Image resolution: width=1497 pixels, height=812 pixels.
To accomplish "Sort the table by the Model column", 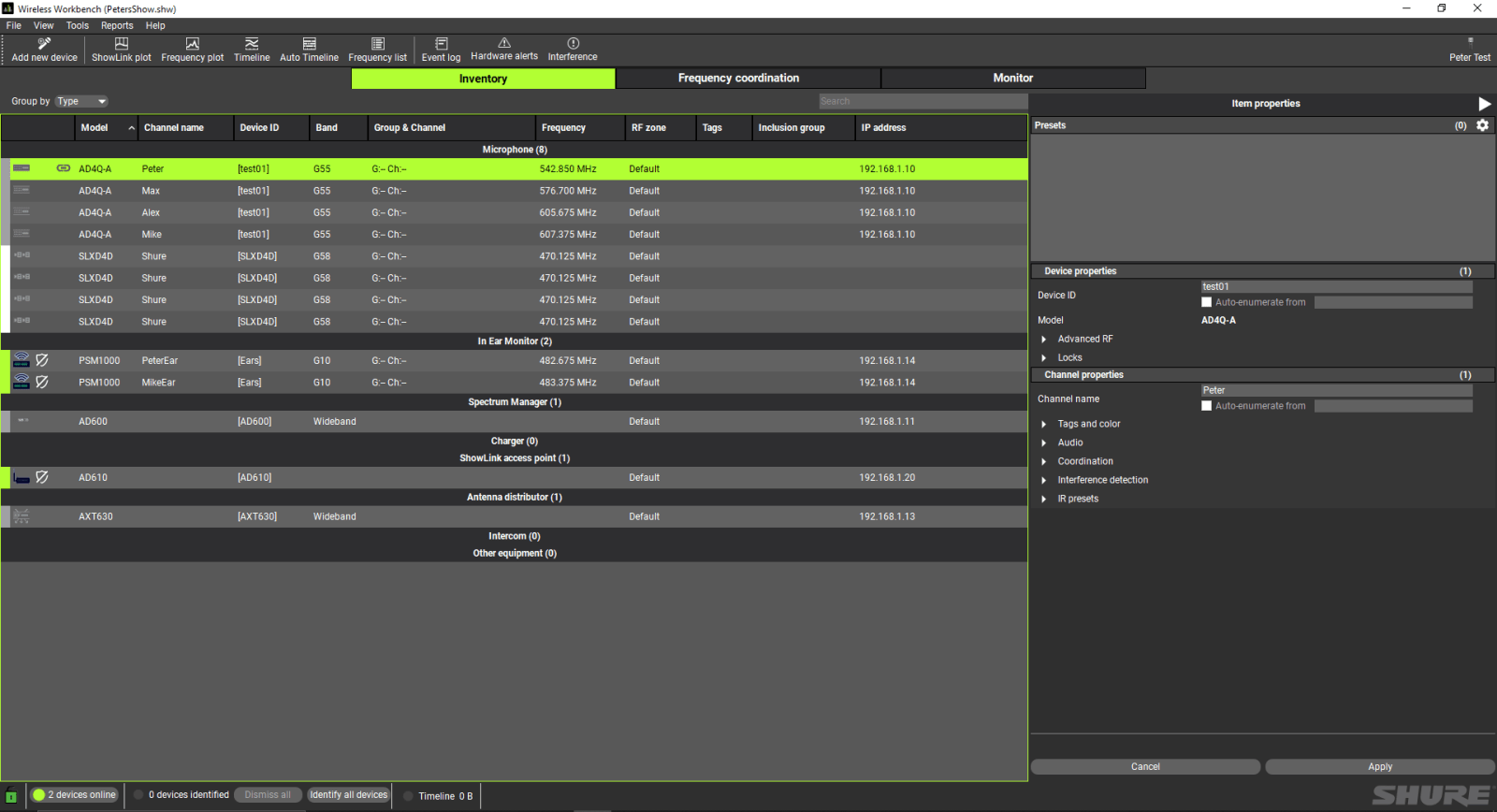I will pos(106,127).
